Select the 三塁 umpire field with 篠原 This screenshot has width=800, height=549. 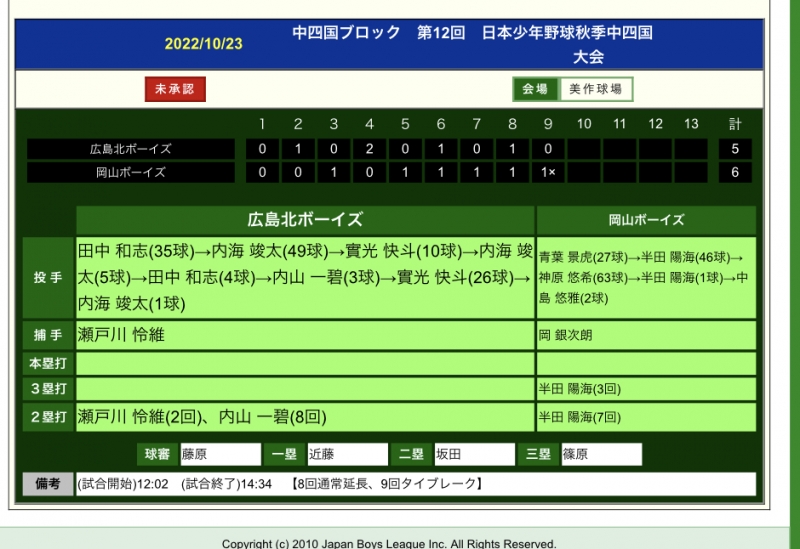[x=600, y=454]
